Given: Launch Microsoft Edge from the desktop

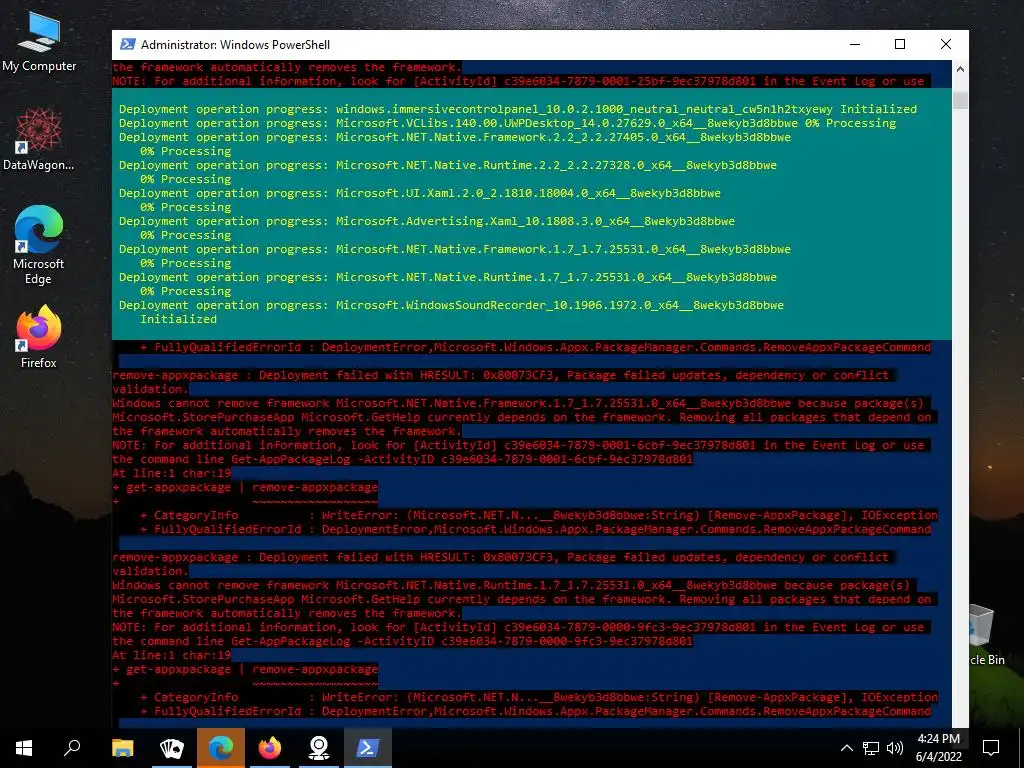Looking at the screenshot, I should pyautogui.click(x=39, y=245).
